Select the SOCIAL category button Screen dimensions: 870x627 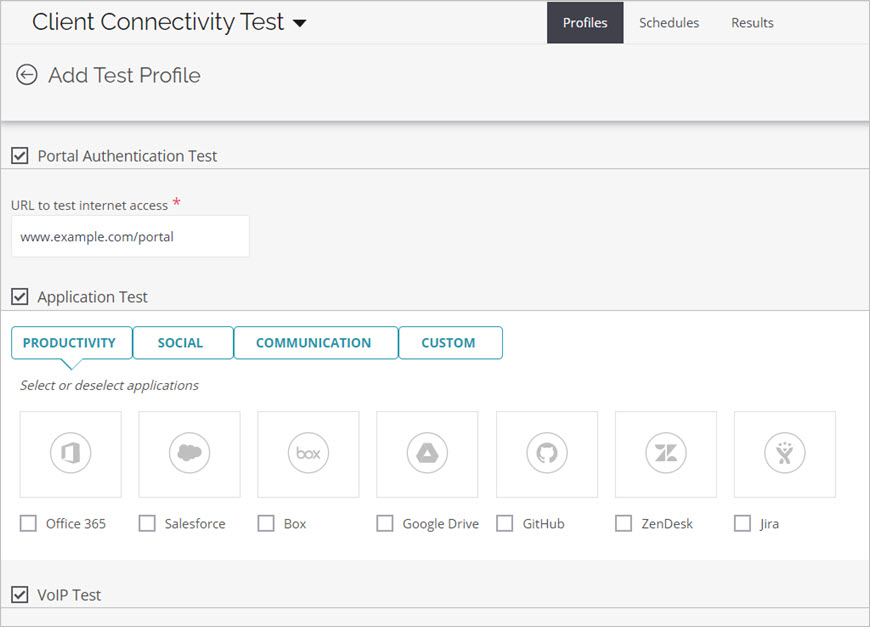click(x=182, y=342)
